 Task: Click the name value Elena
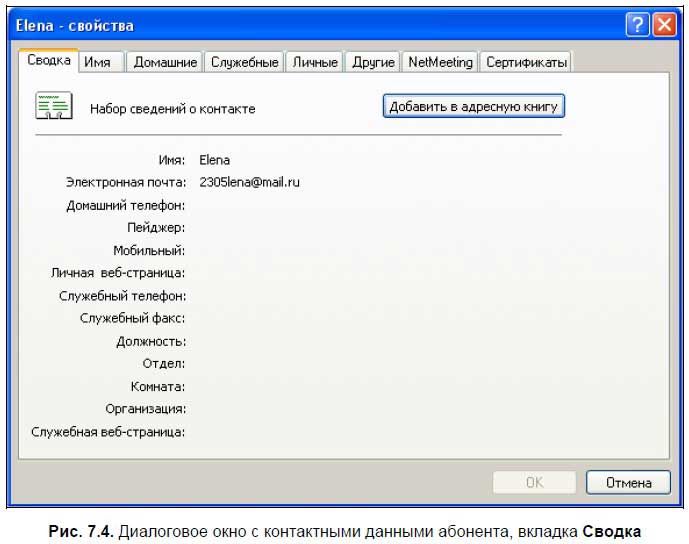click(215, 159)
